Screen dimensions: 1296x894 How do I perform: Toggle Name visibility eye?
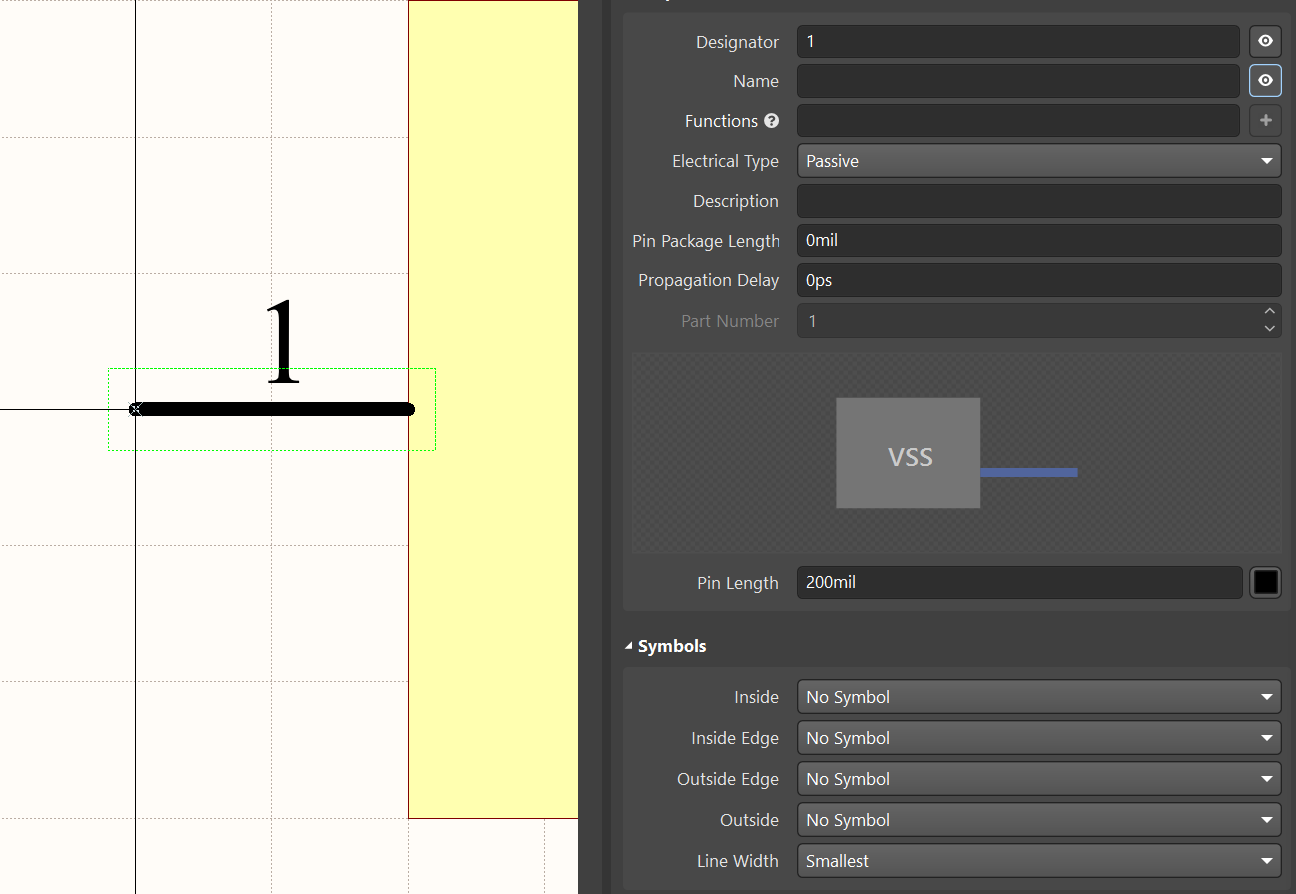pyautogui.click(x=1265, y=80)
